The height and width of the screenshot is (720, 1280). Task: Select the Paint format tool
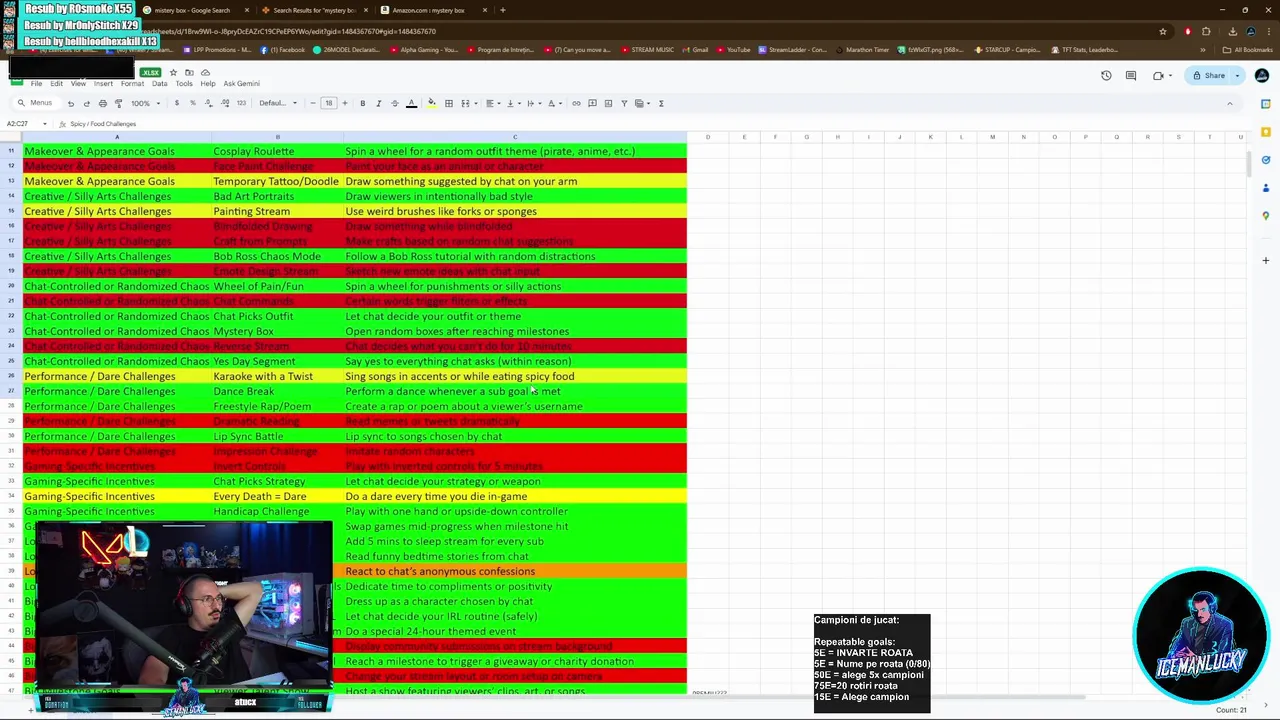coord(118,103)
